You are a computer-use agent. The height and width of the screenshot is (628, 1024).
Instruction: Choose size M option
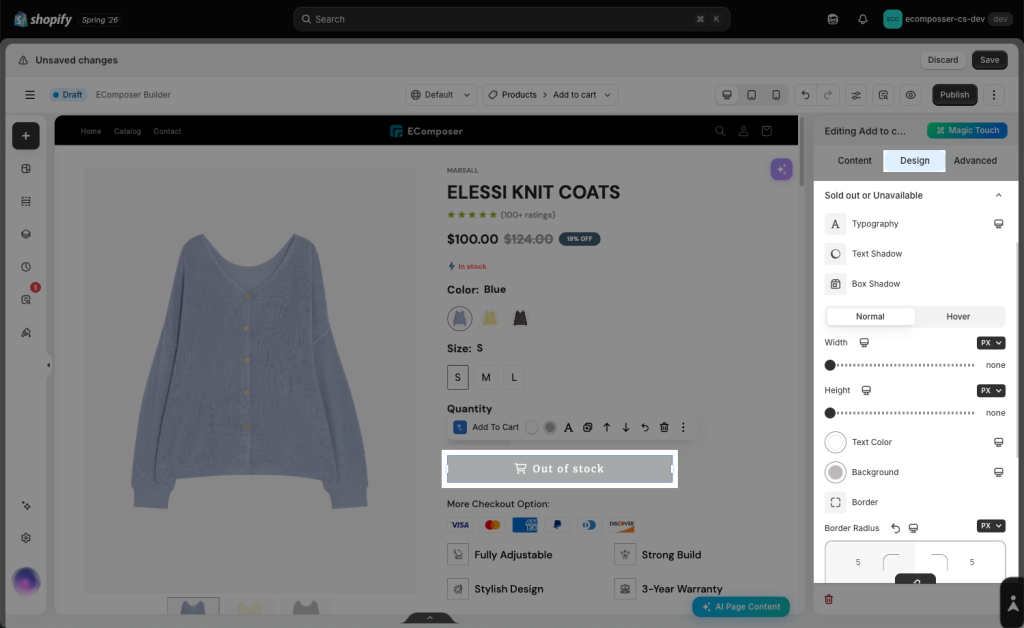pyautogui.click(x=486, y=377)
